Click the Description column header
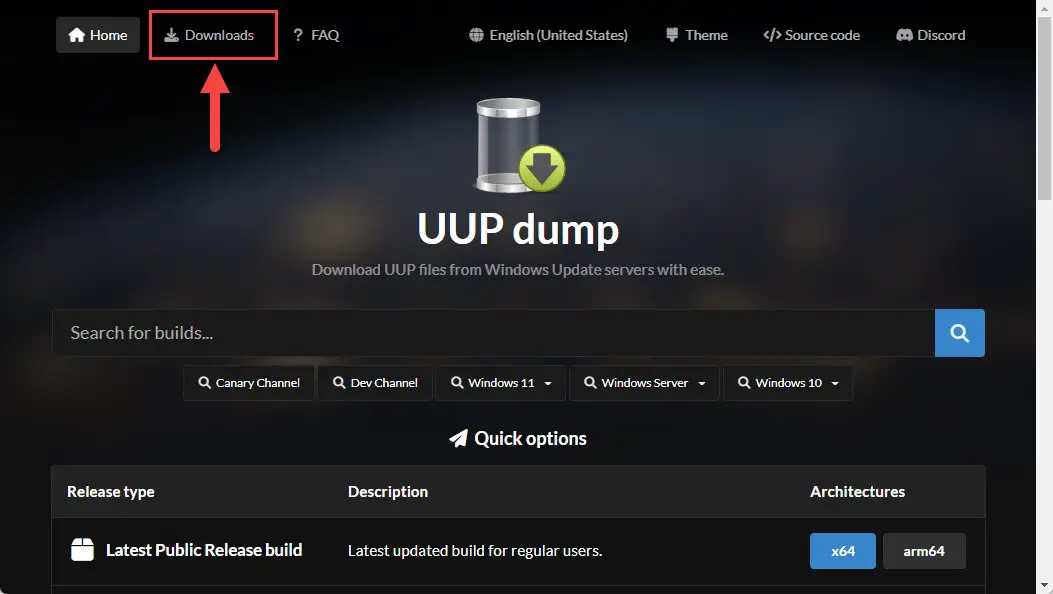This screenshot has width=1053, height=594. click(x=387, y=492)
